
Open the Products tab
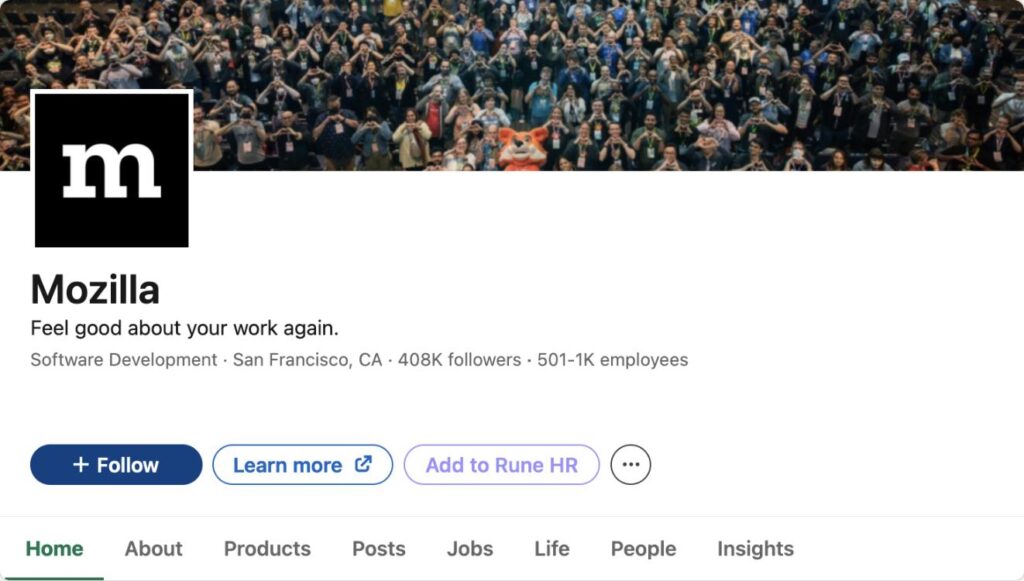(x=266, y=548)
